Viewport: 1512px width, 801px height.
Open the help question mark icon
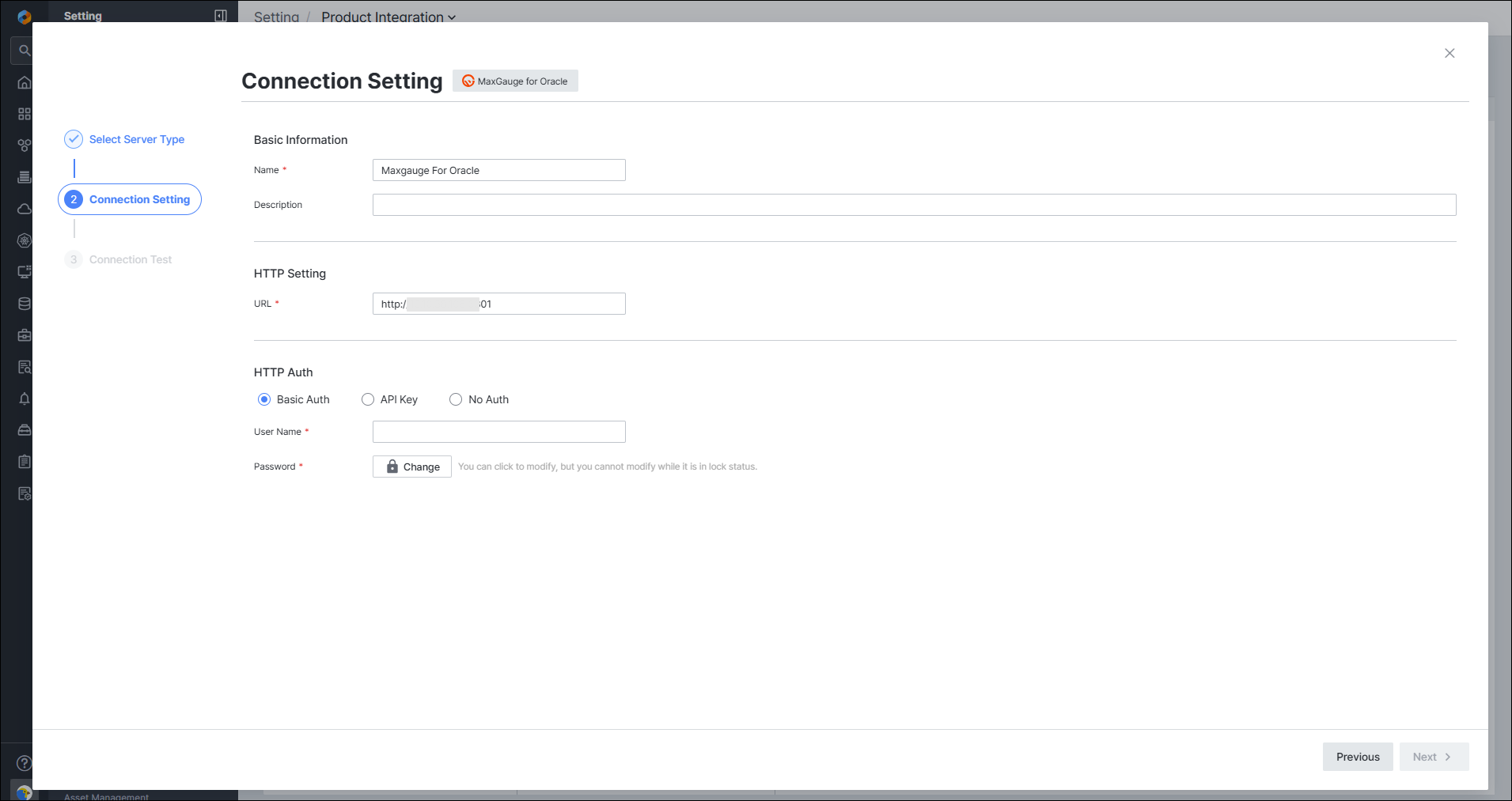[x=25, y=763]
